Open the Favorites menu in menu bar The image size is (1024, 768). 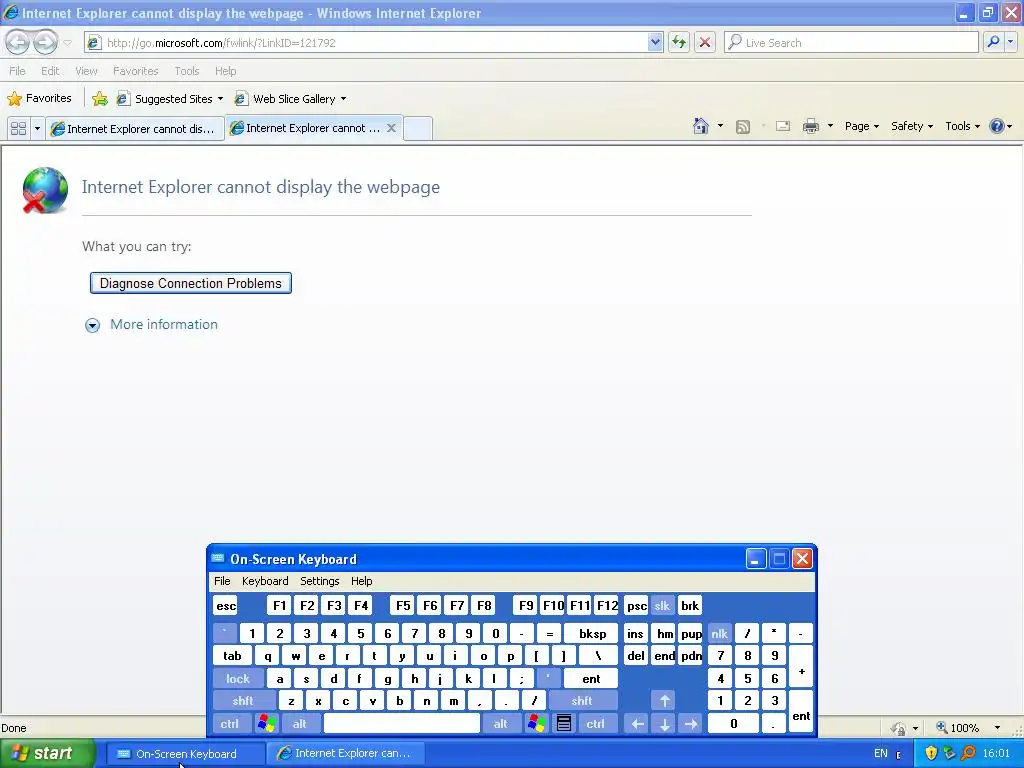135,71
